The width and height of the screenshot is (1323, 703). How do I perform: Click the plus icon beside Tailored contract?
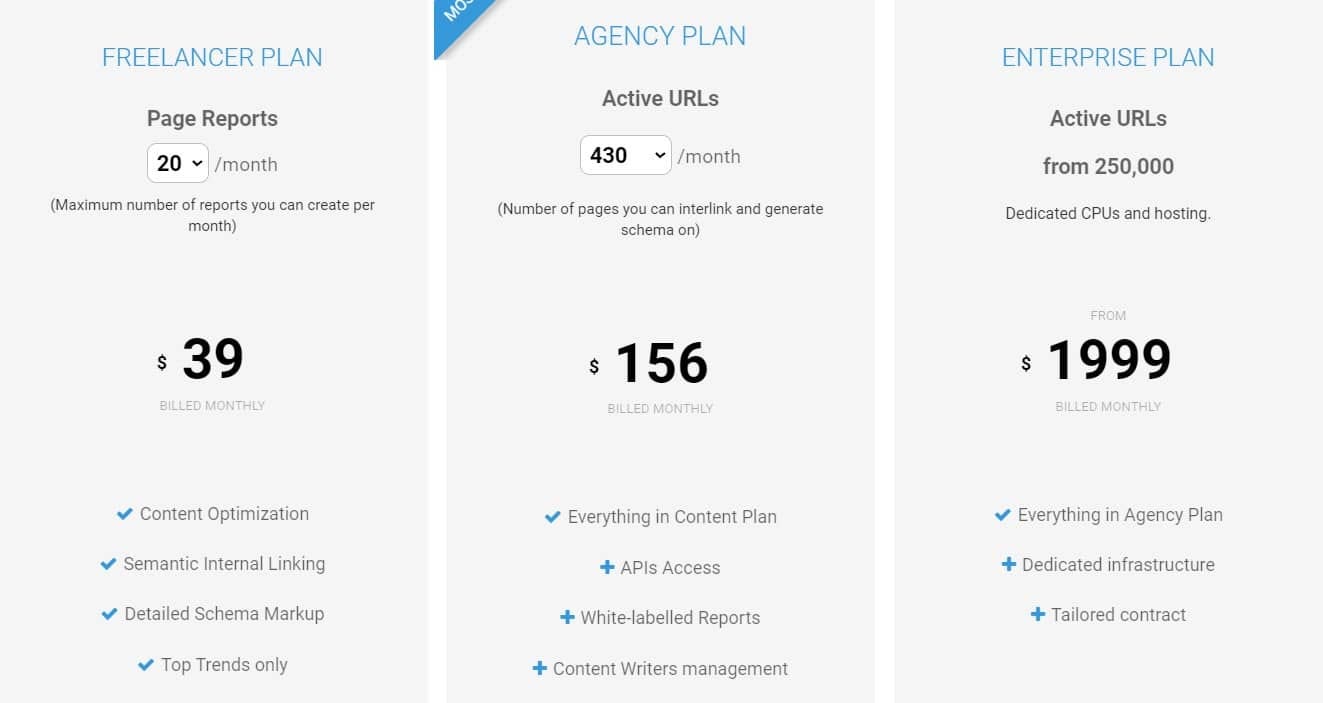click(x=1038, y=615)
